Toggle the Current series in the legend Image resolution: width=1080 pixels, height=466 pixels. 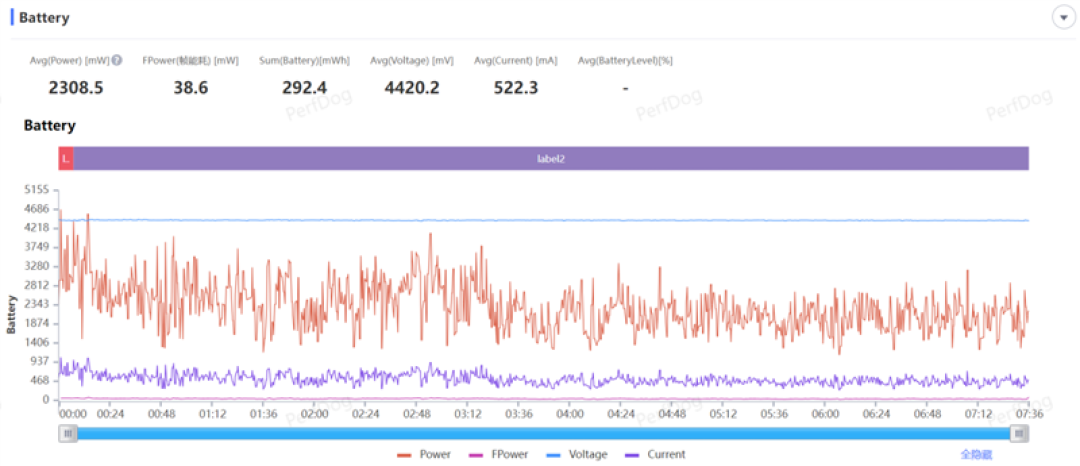coord(654,454)
